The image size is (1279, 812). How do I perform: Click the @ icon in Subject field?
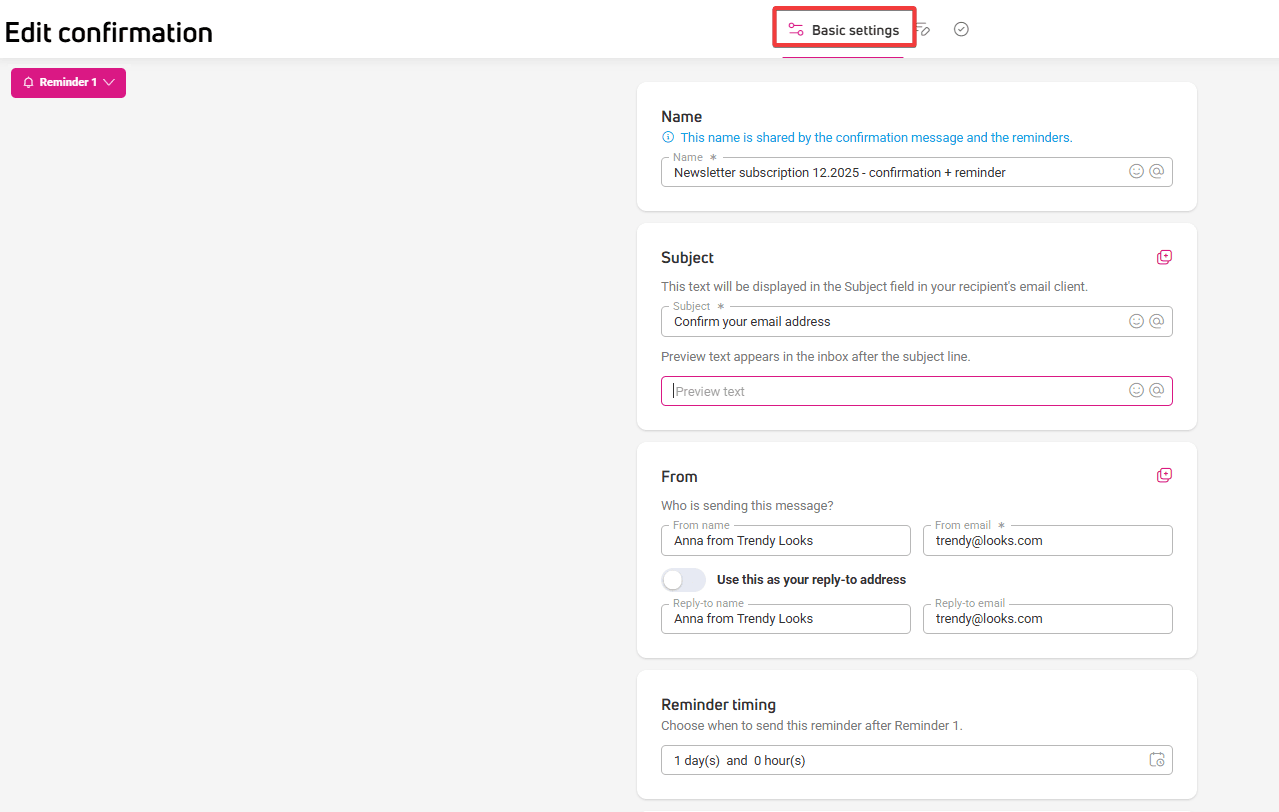pyautogui.click(x=1157, y=321)
